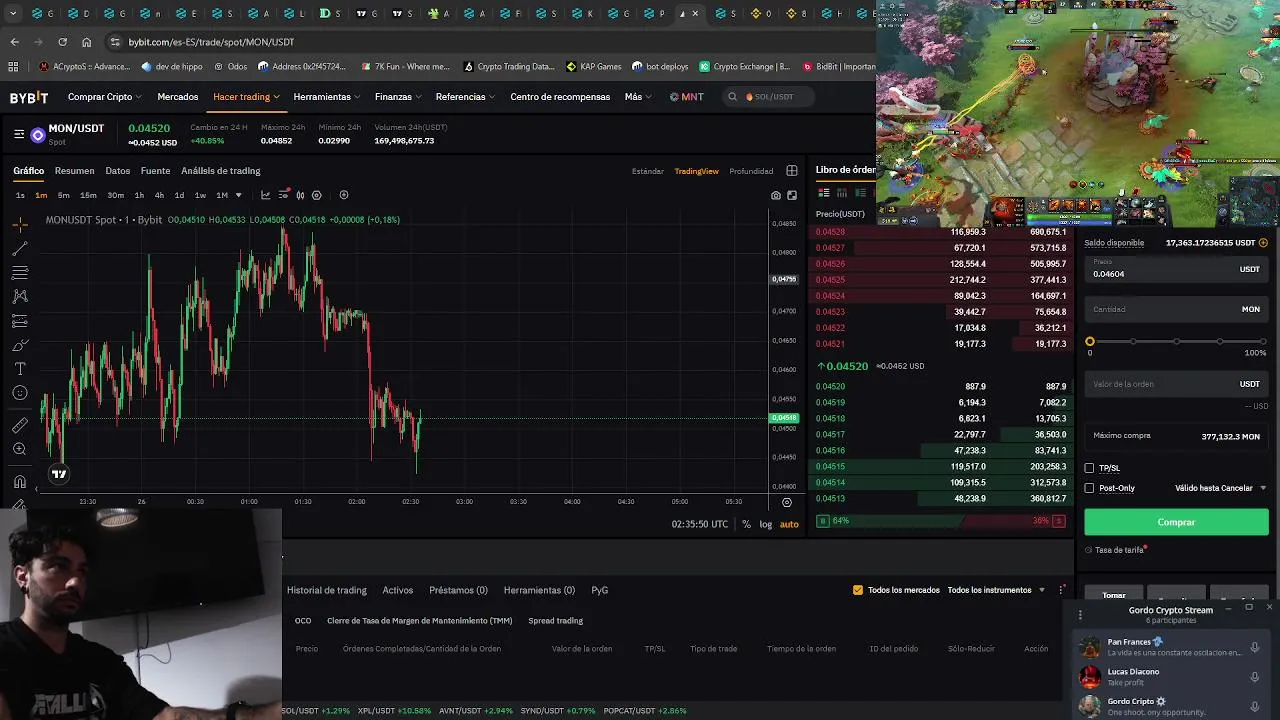The height and width of the screenshot is (720, 1280).
Task: Open Centro de recompensas link
Action: (560, 97)
